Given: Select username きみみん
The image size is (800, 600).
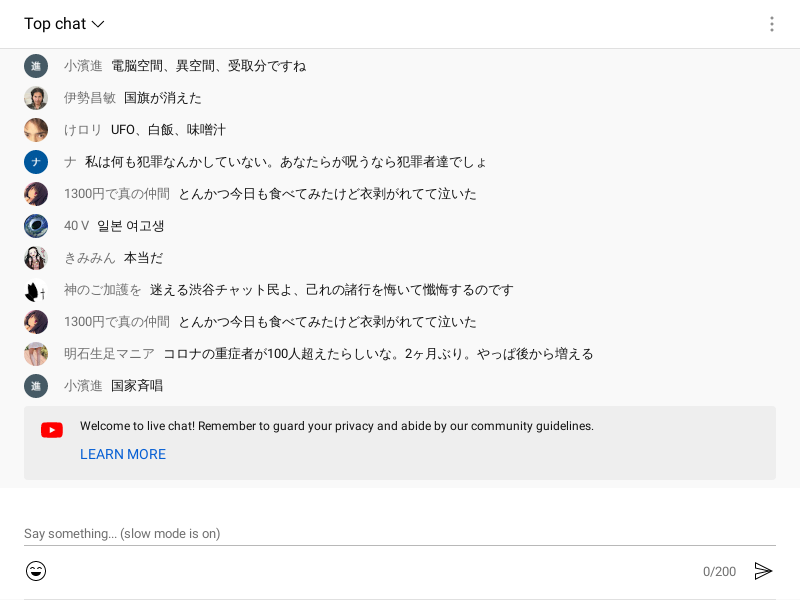Looking at the screenshot, I should (90, 258).
